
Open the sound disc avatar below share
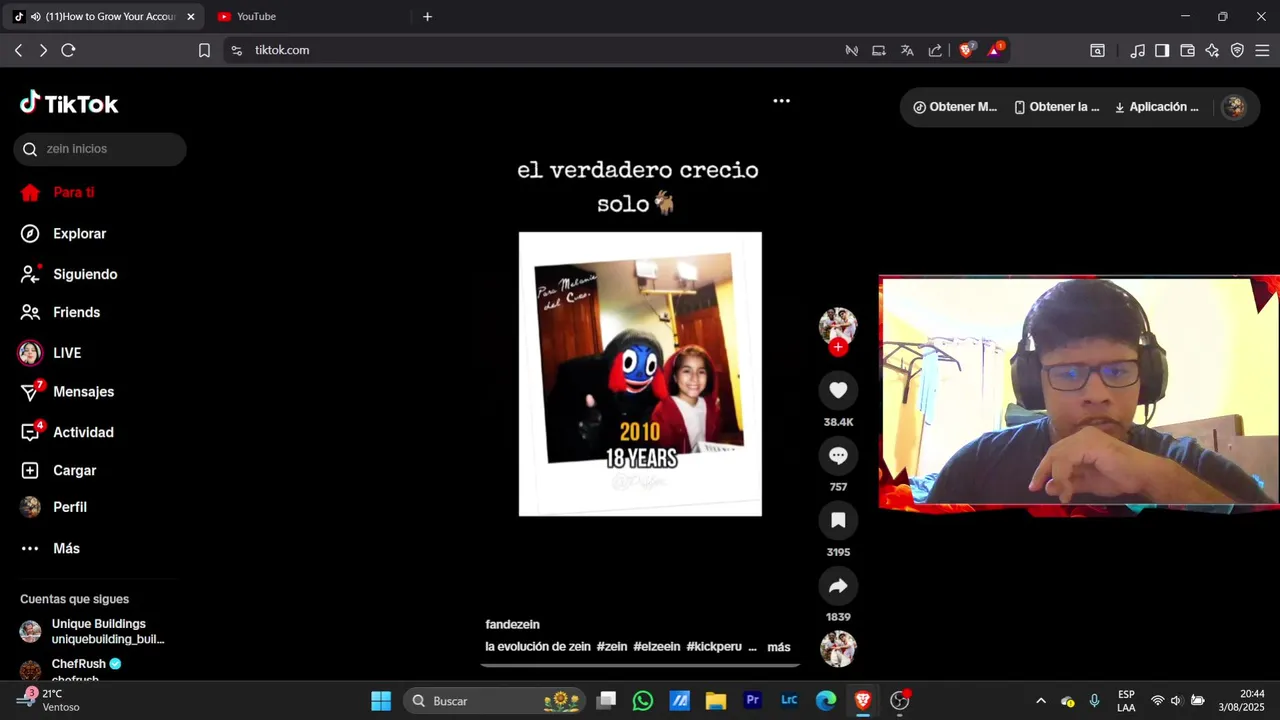click(x=838, y=649)
